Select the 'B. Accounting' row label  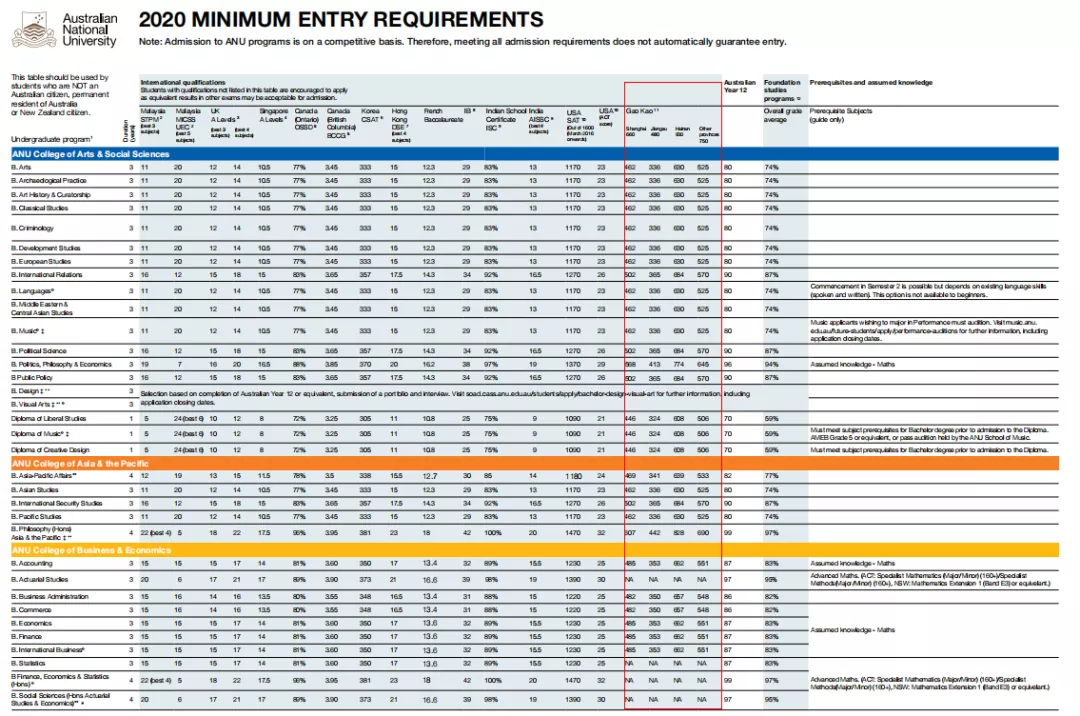pyautogui.click(x=32, y=563)
